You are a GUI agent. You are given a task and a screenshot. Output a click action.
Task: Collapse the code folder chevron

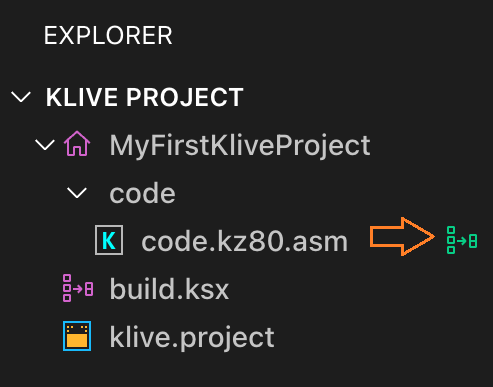pyautogui.click(x=77, y=193)
